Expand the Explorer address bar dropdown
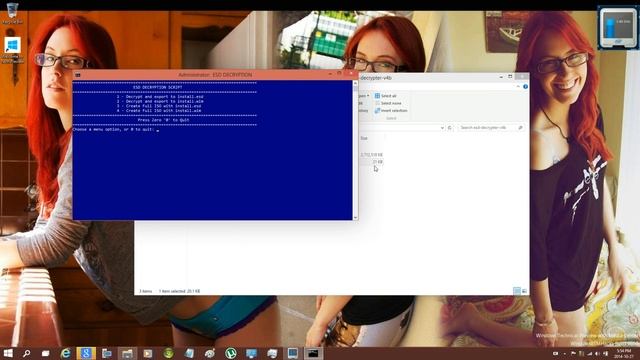Viewport: 640px width, 360px height. point(442,128)
